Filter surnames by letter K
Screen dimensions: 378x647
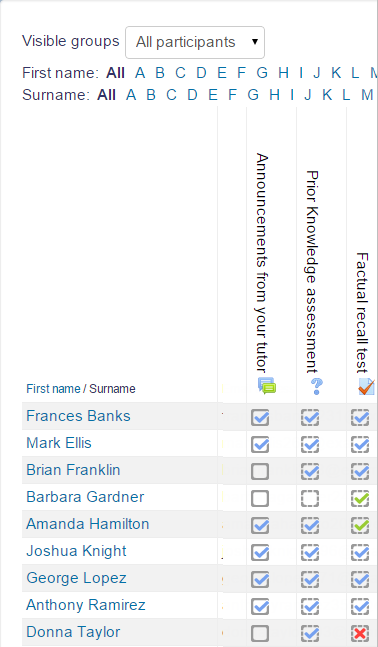pos(327,95)
